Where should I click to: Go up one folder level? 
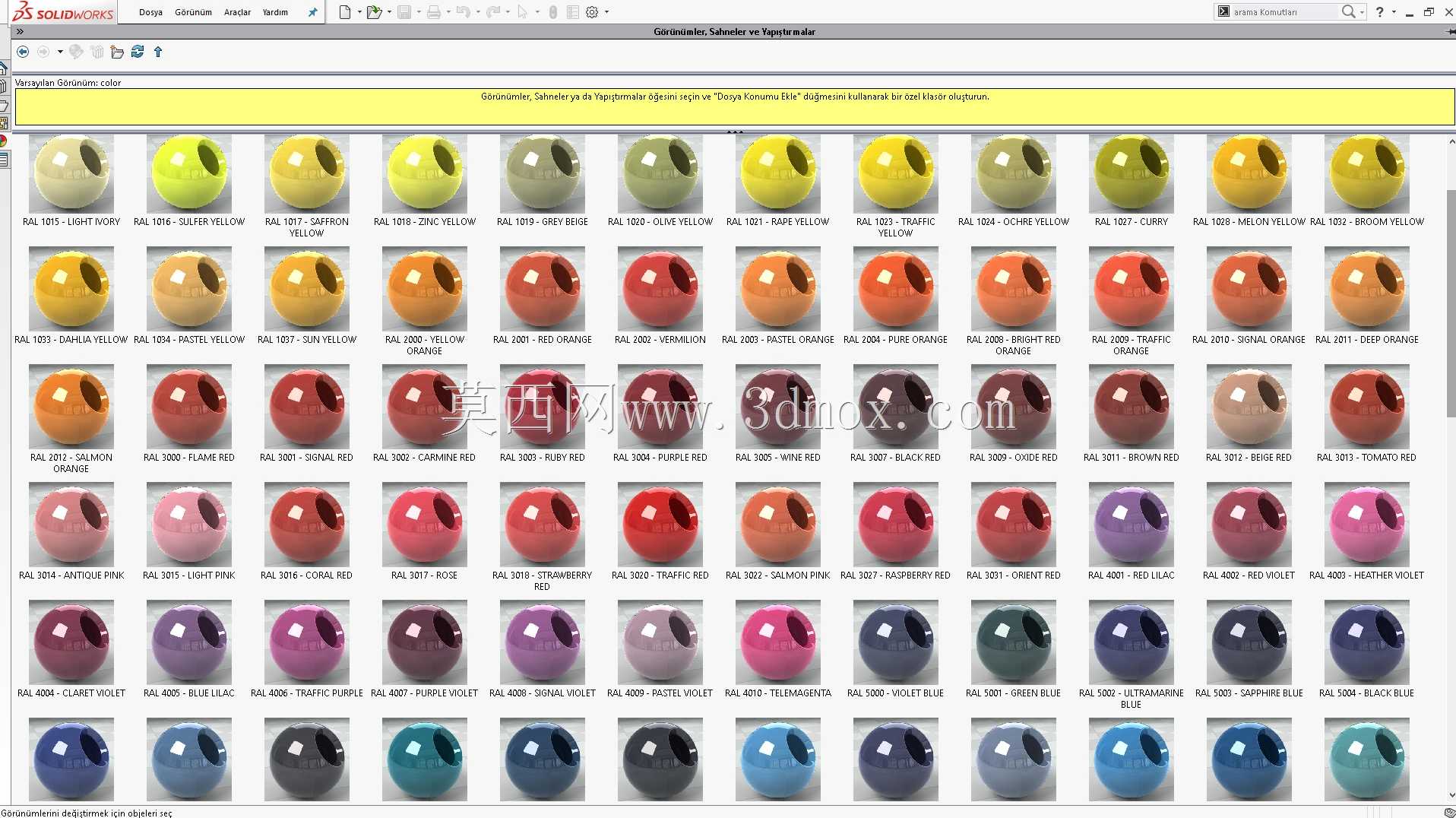[158, 52]
